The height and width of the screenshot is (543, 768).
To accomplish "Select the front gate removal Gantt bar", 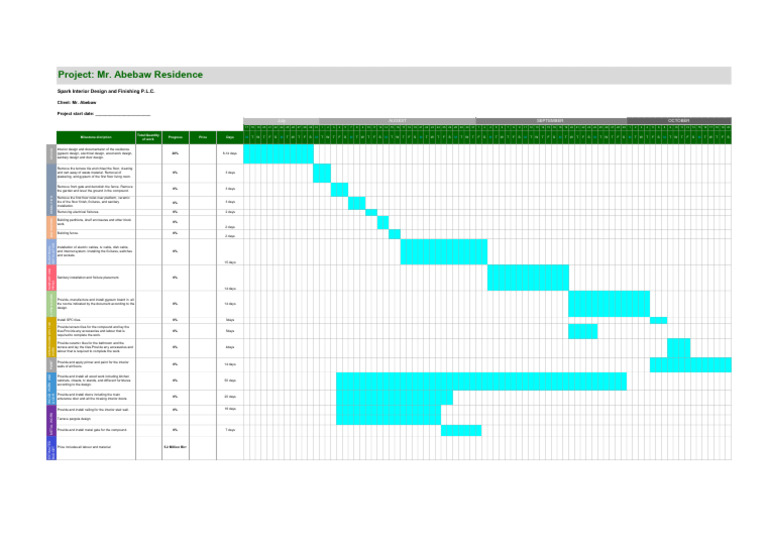I will pos(339,189).
